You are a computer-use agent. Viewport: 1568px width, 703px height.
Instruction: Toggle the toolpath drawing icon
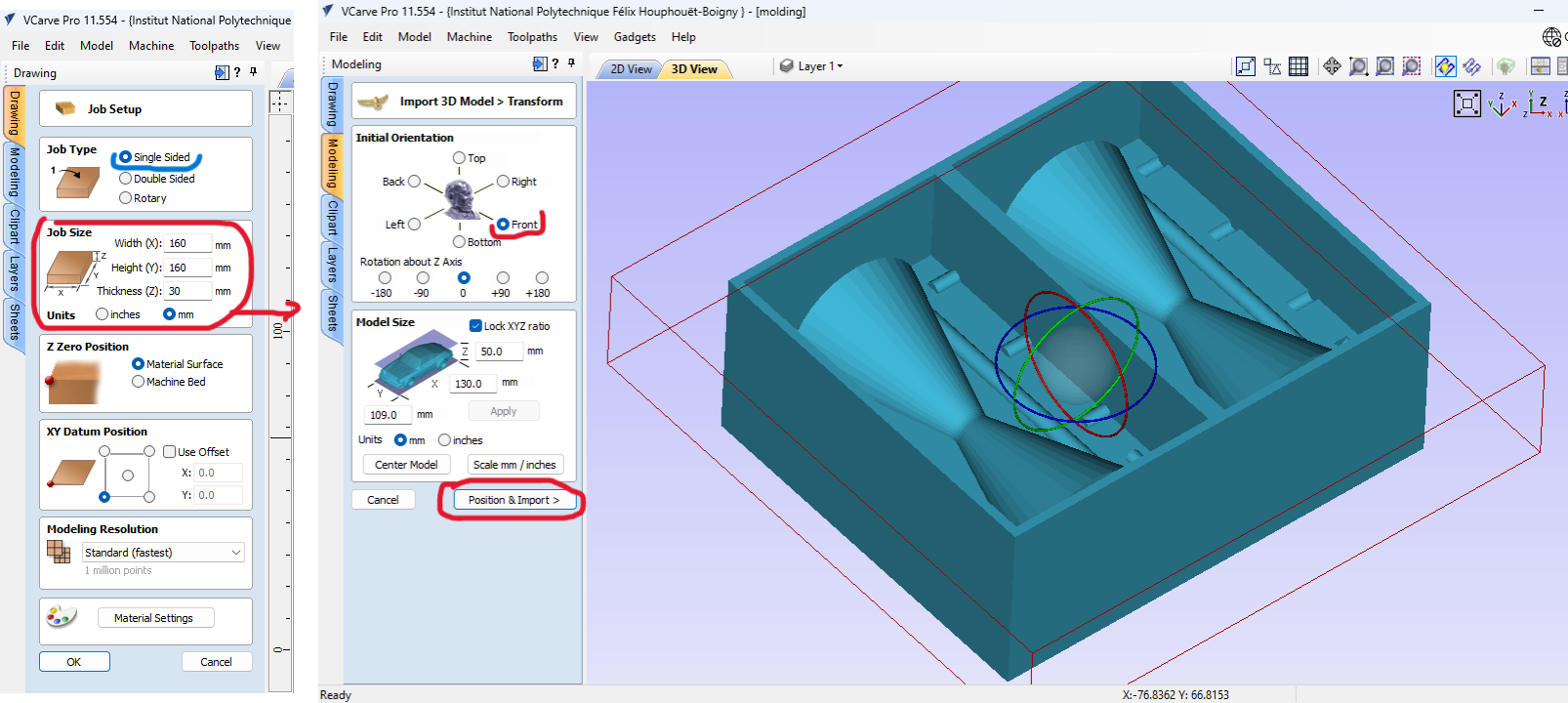coord(1471,66)
